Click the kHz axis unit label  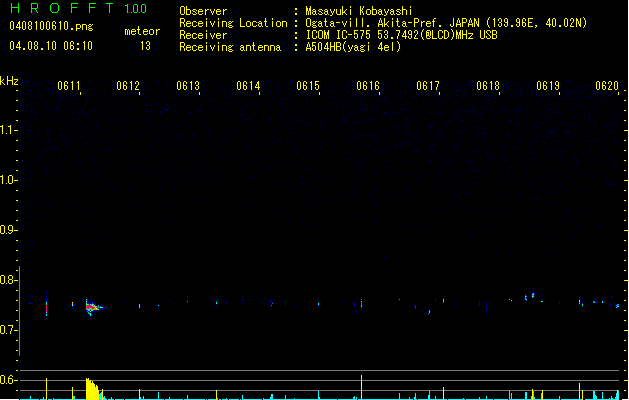(9, 81)
